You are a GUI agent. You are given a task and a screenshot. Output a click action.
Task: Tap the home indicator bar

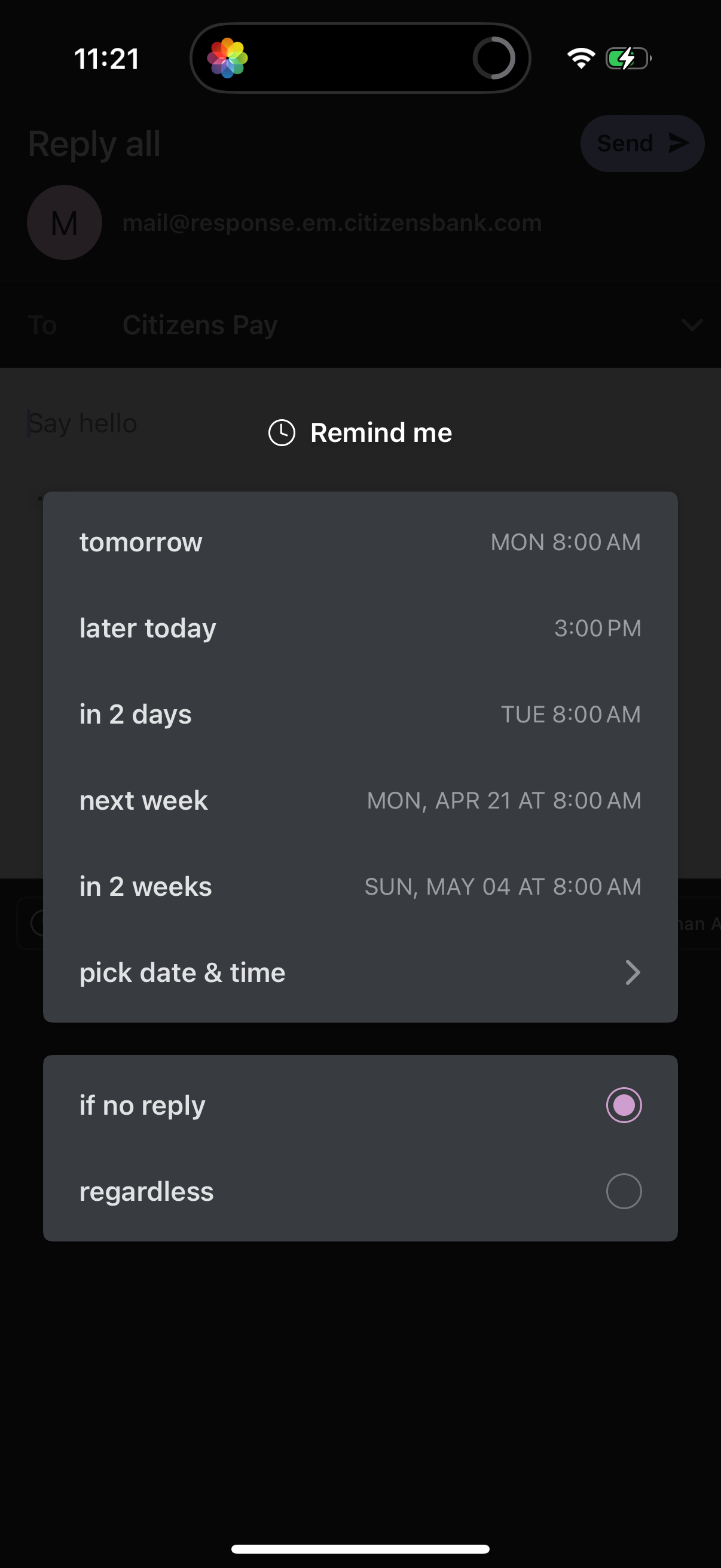360,1548
